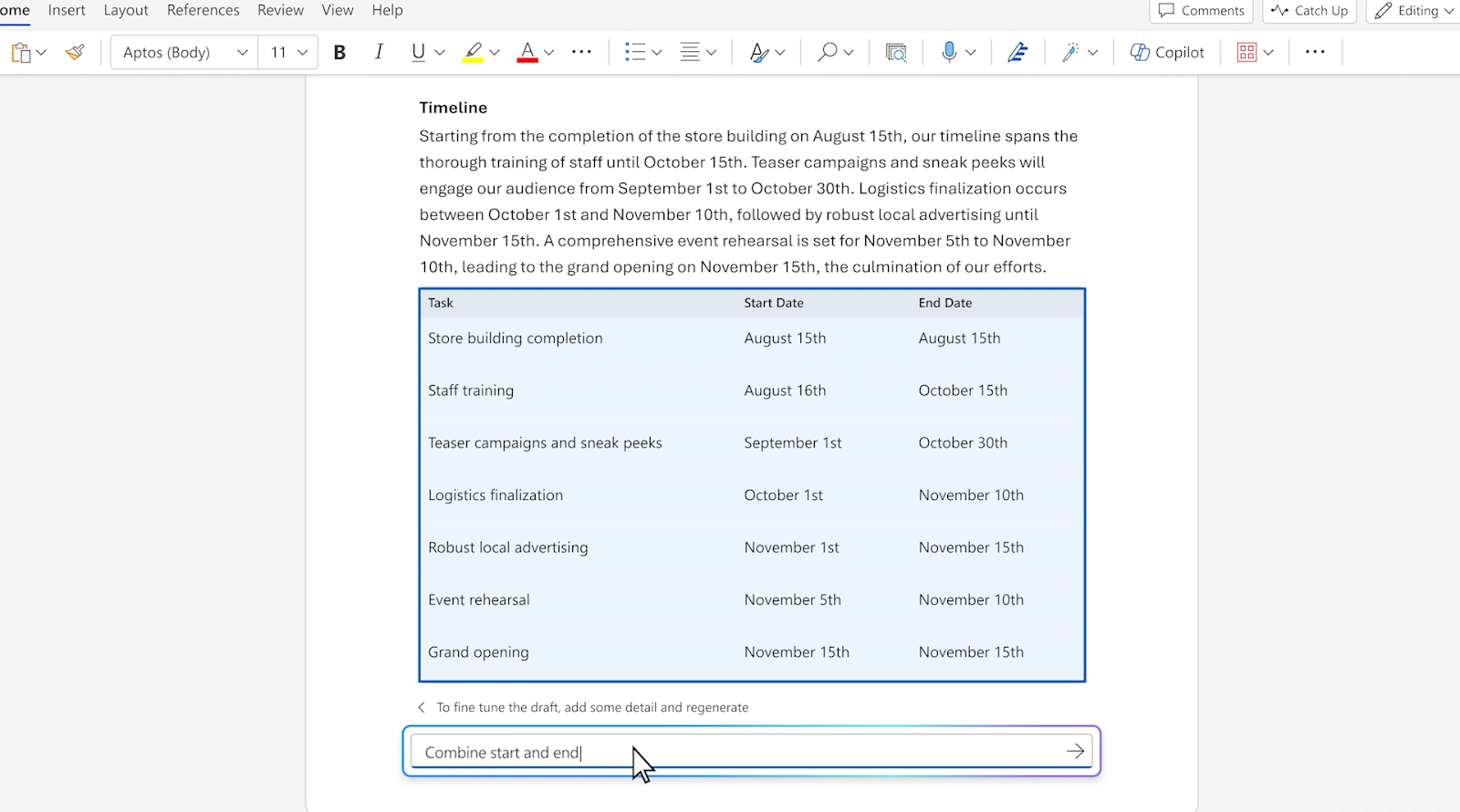This screenshot has width=1460, height=812.
Task: Open the Editing mode dropdown
Action: [x=1413, y=11]
